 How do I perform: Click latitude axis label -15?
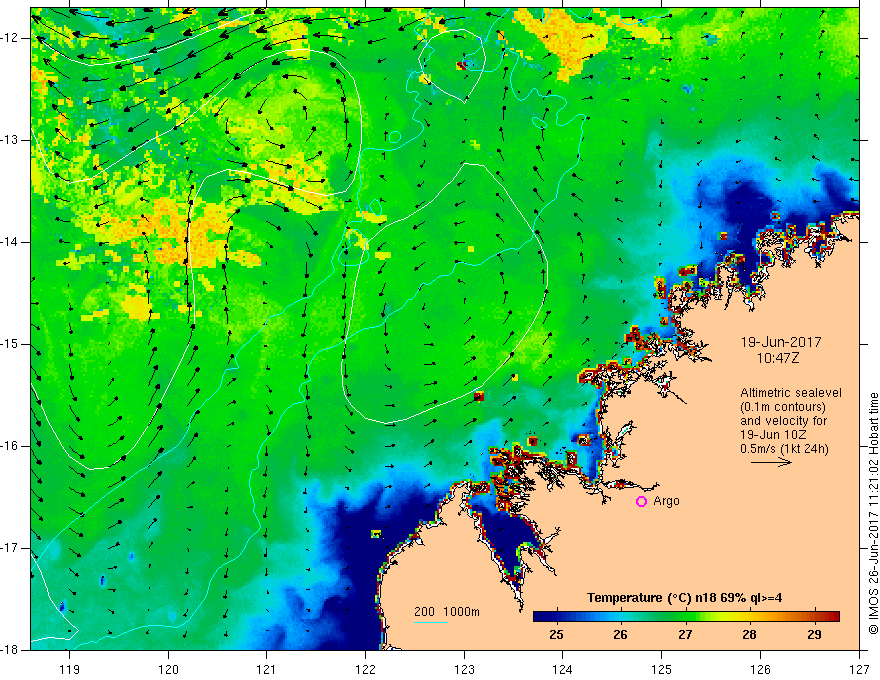tap(10, 344)
